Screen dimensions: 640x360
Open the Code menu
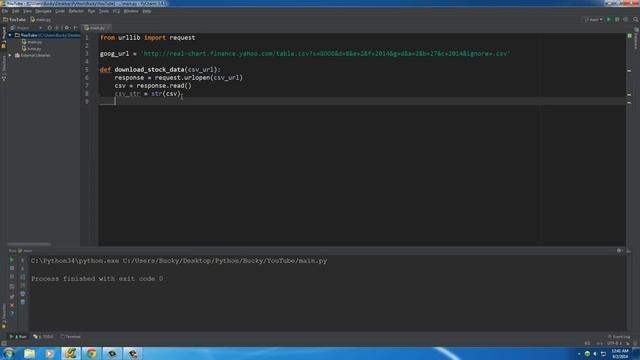[60, 11]
